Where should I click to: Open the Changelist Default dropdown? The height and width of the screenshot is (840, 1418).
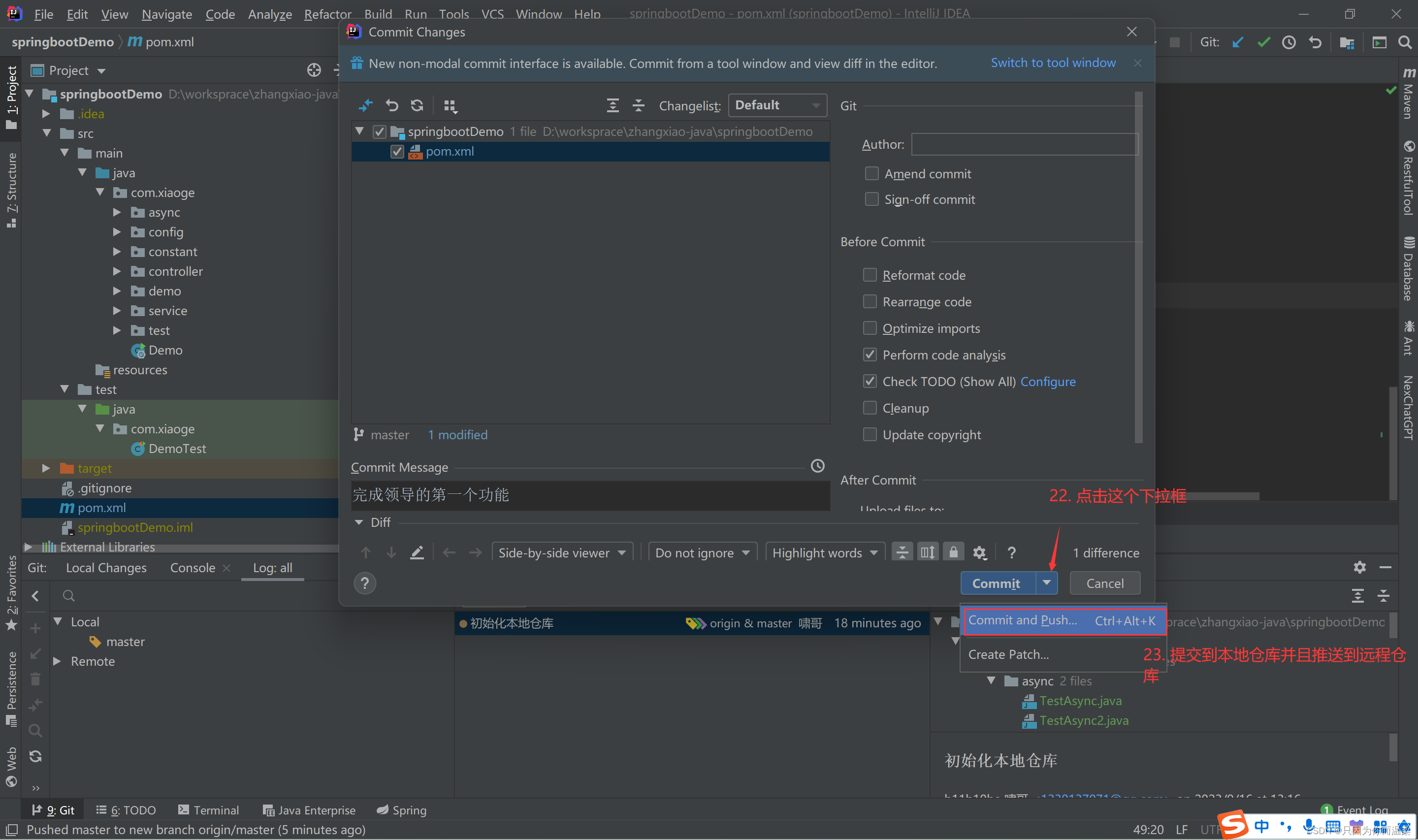[777, 105]
